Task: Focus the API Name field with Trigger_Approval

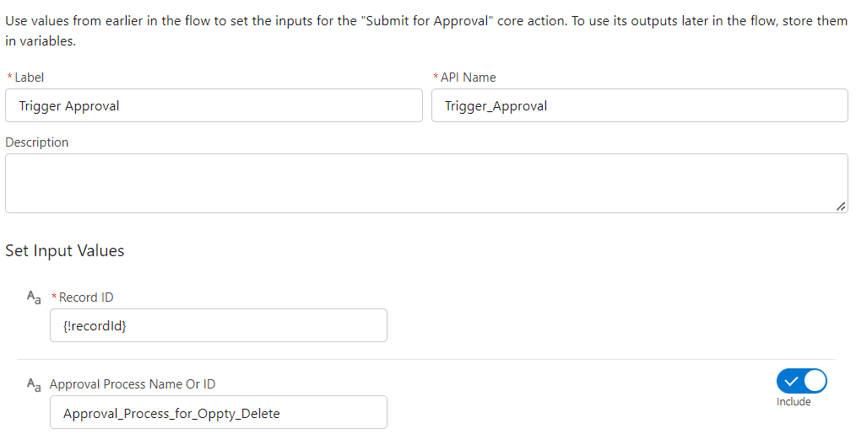Action: click(640, 105)
